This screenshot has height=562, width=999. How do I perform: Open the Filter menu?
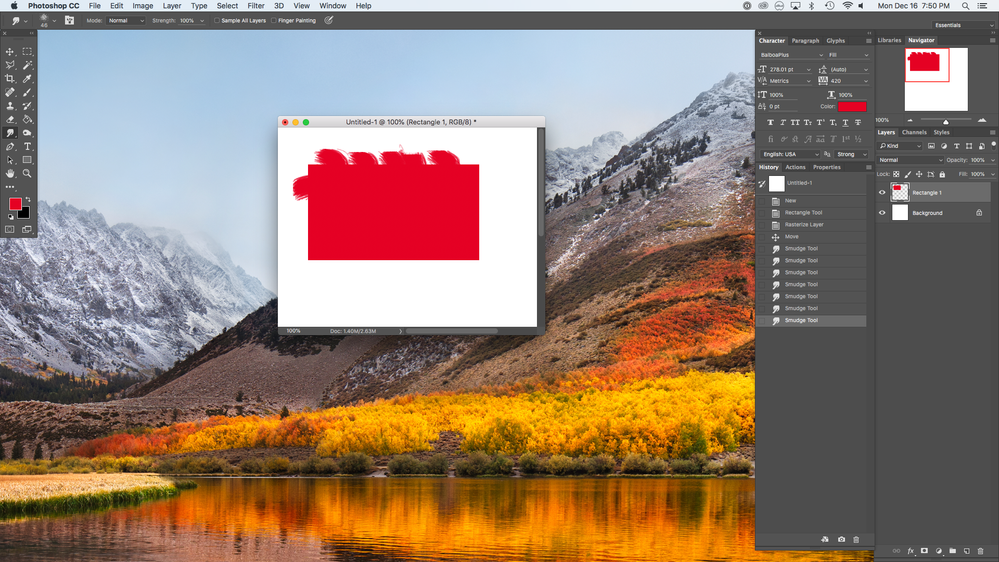tap(255, 6)
